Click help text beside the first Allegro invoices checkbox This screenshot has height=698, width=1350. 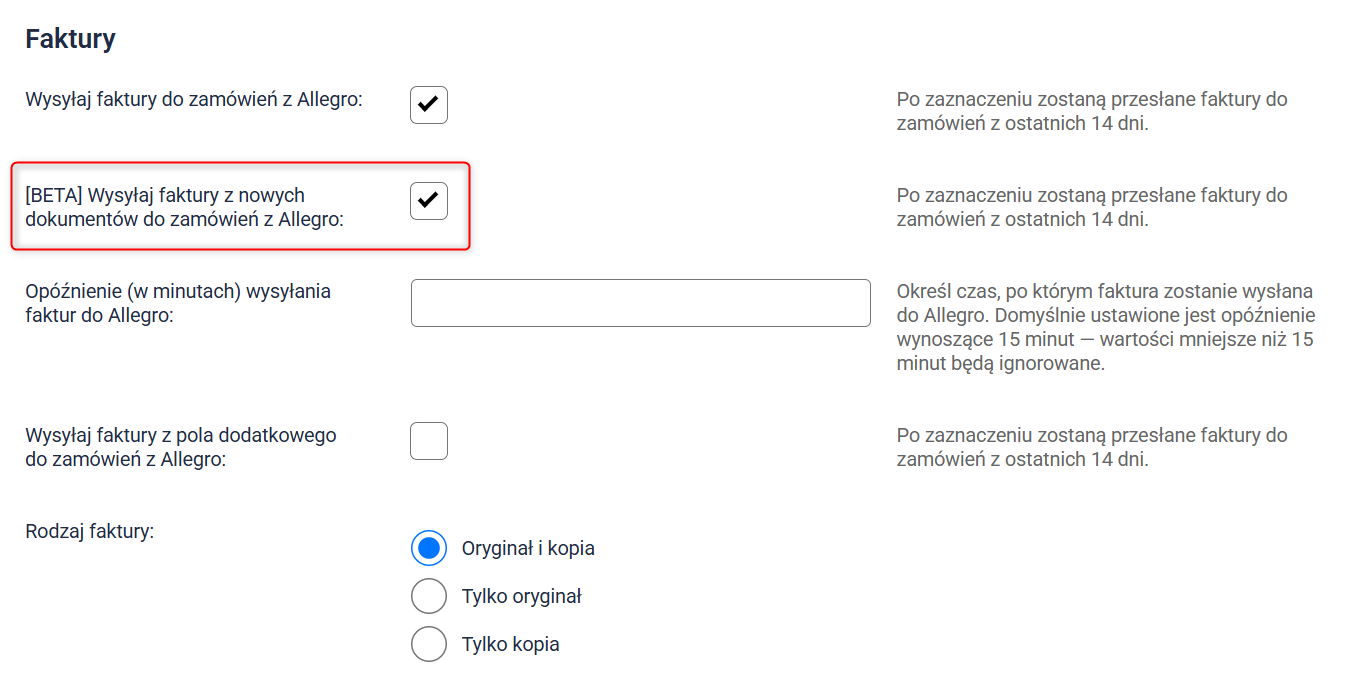point(1092,112)
